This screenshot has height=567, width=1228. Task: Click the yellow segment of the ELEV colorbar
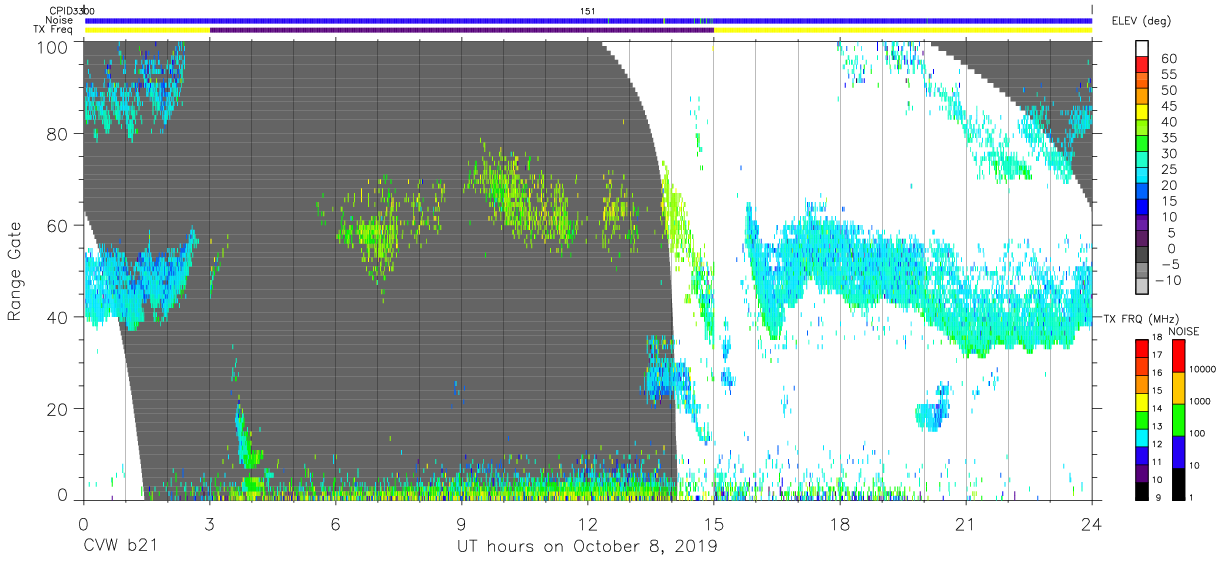click(x=1142, y=112)
